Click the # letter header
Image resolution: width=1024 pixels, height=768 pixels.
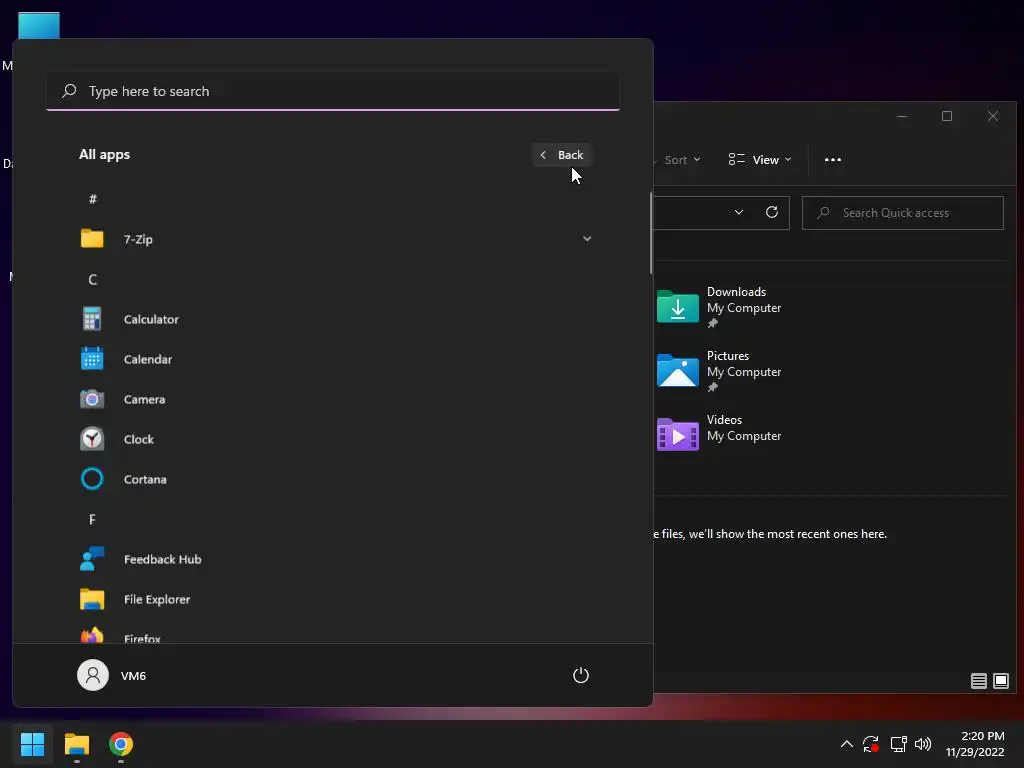pos(92,199)
